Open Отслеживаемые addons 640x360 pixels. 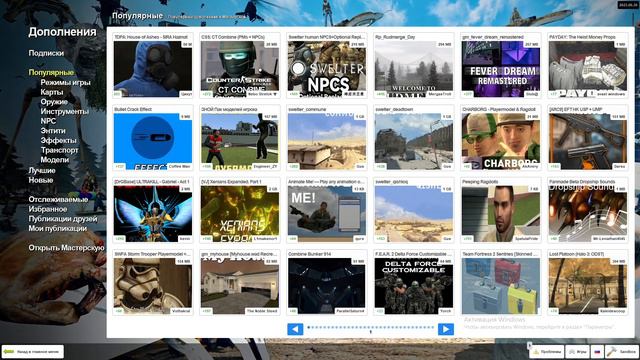coord(58,200)
